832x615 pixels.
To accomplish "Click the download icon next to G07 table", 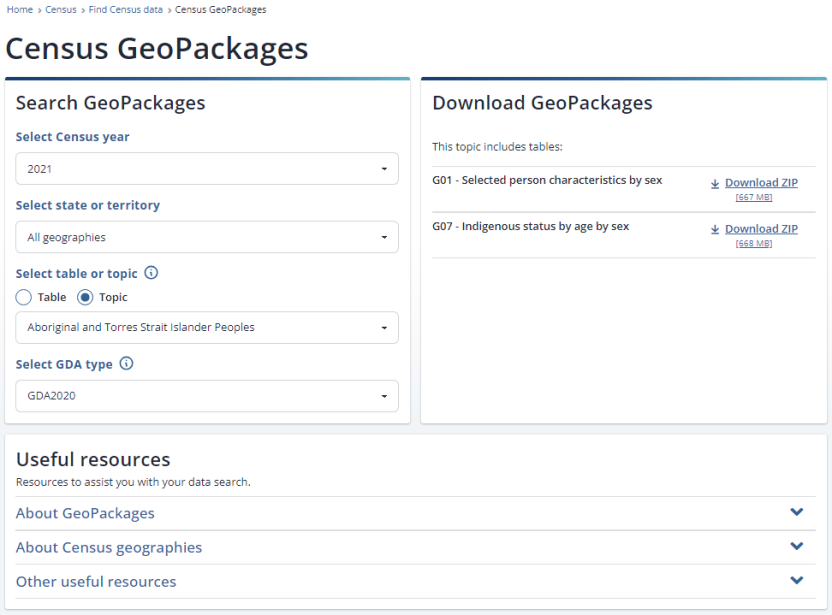I will 713,229.
